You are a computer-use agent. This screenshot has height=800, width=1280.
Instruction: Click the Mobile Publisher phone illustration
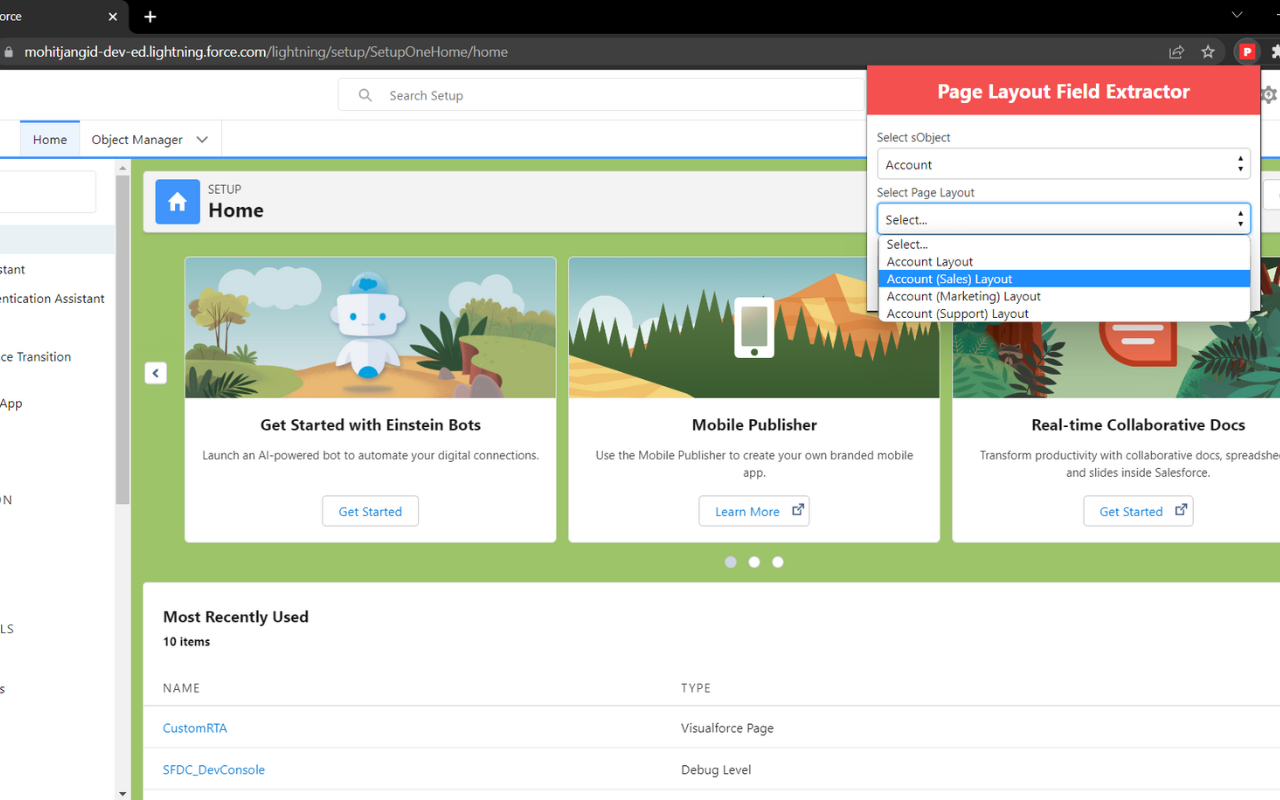[x=754, y=327]
